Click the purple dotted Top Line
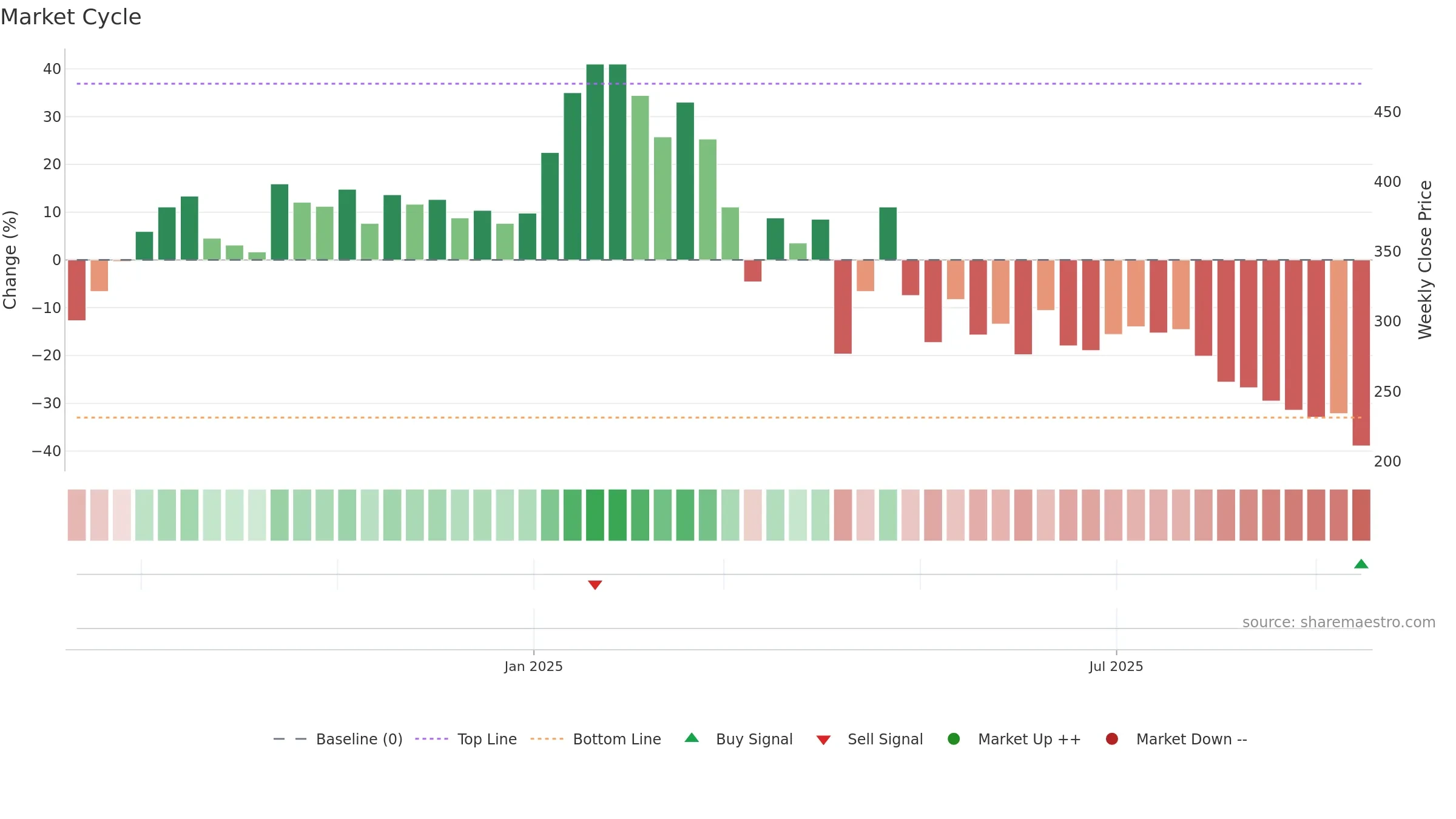The width and height of the screenshot is (1456, 819). pos(719,84)
